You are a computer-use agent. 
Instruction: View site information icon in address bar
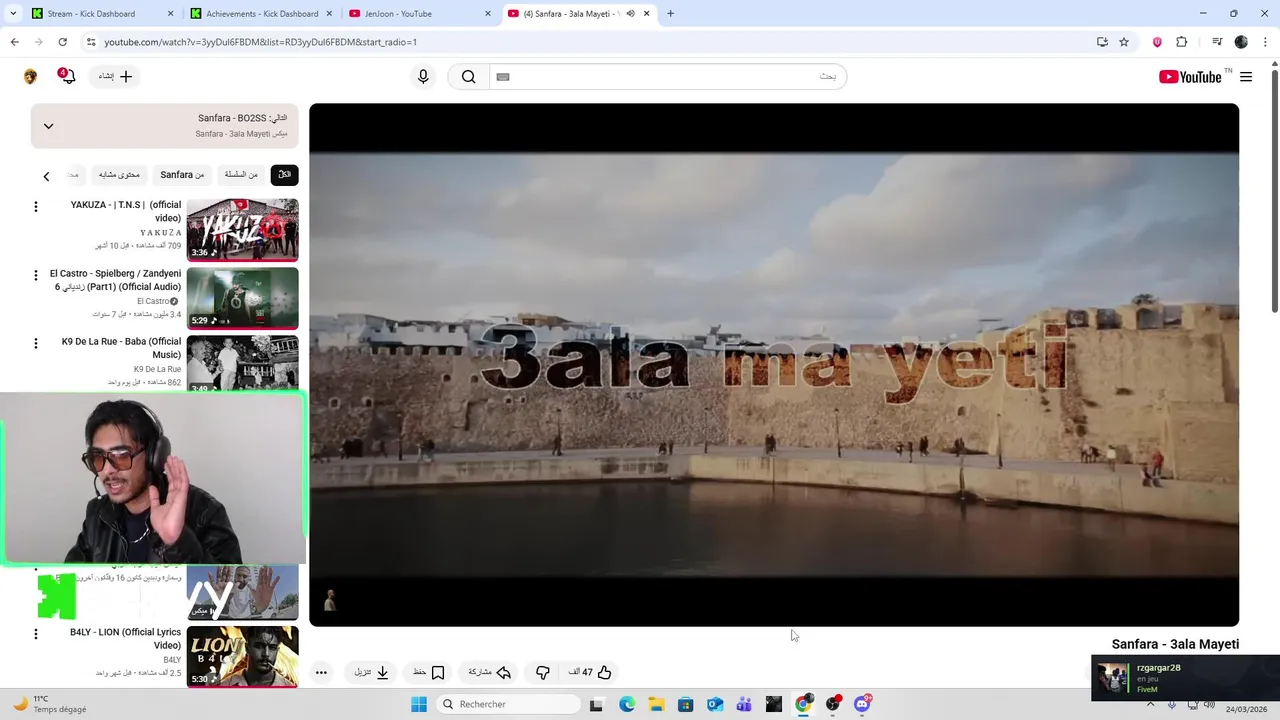tap(90, 42)
